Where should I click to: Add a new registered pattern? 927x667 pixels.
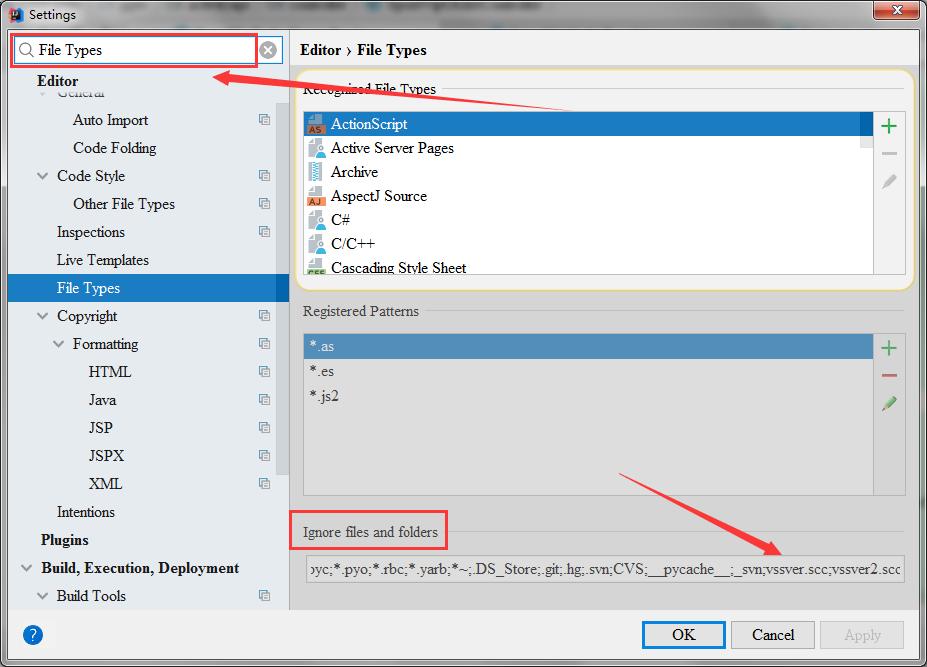888,348
